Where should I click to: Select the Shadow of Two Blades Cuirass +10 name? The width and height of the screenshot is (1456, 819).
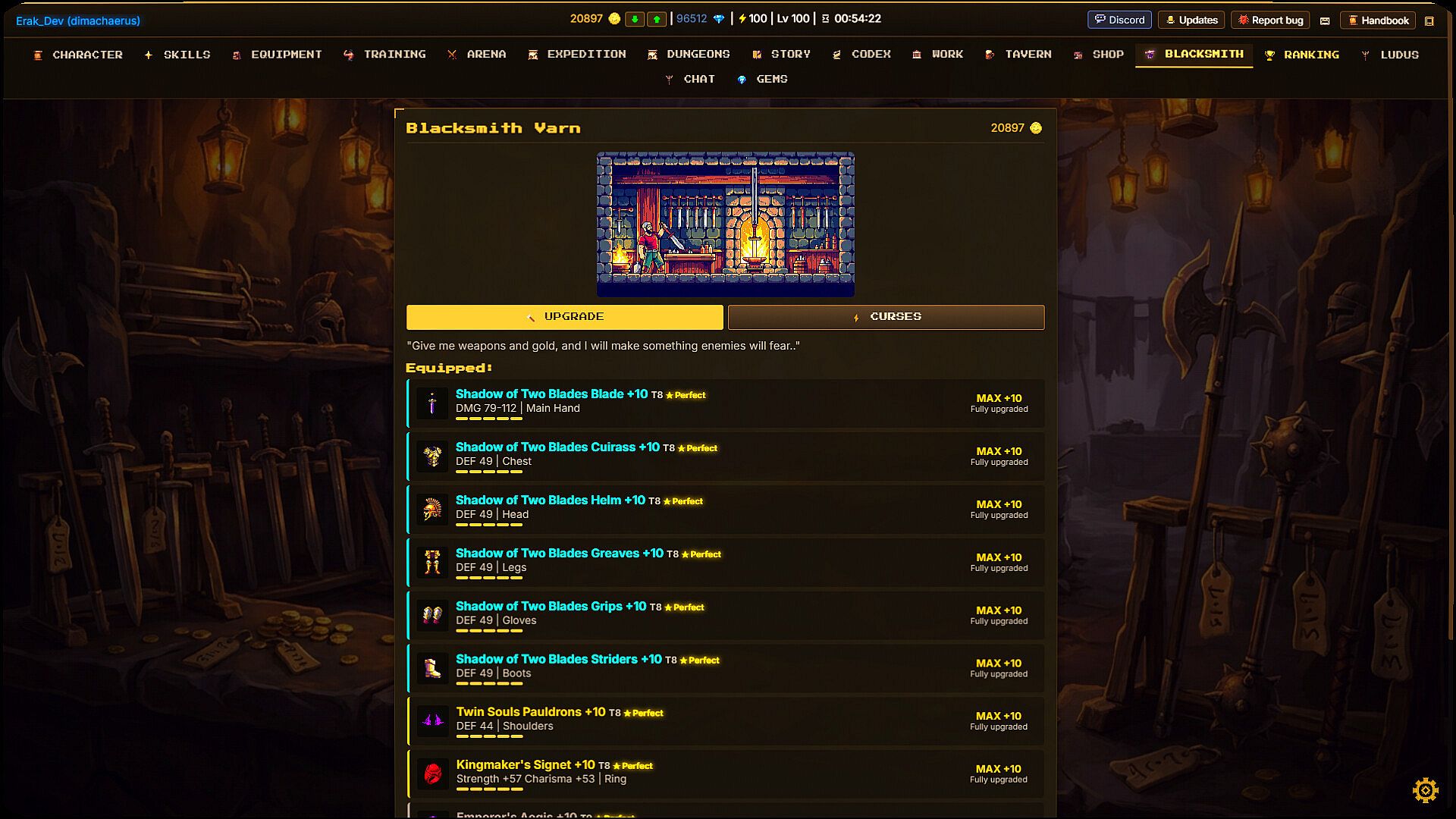click(557, 447)
